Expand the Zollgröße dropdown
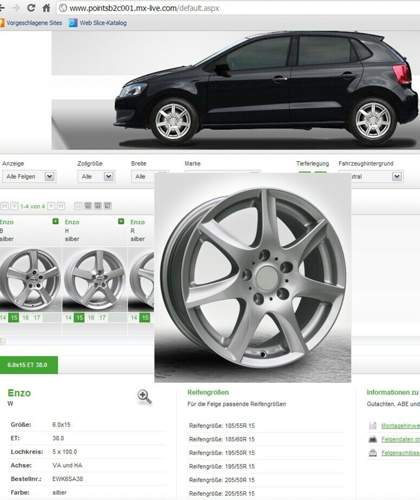The height and width of the screenshot is (500, 420). pyautogui.click(x=96, y=176)
